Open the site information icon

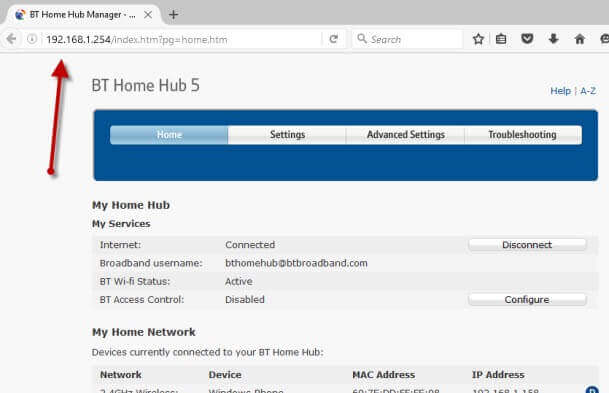(x=32, y=39)
